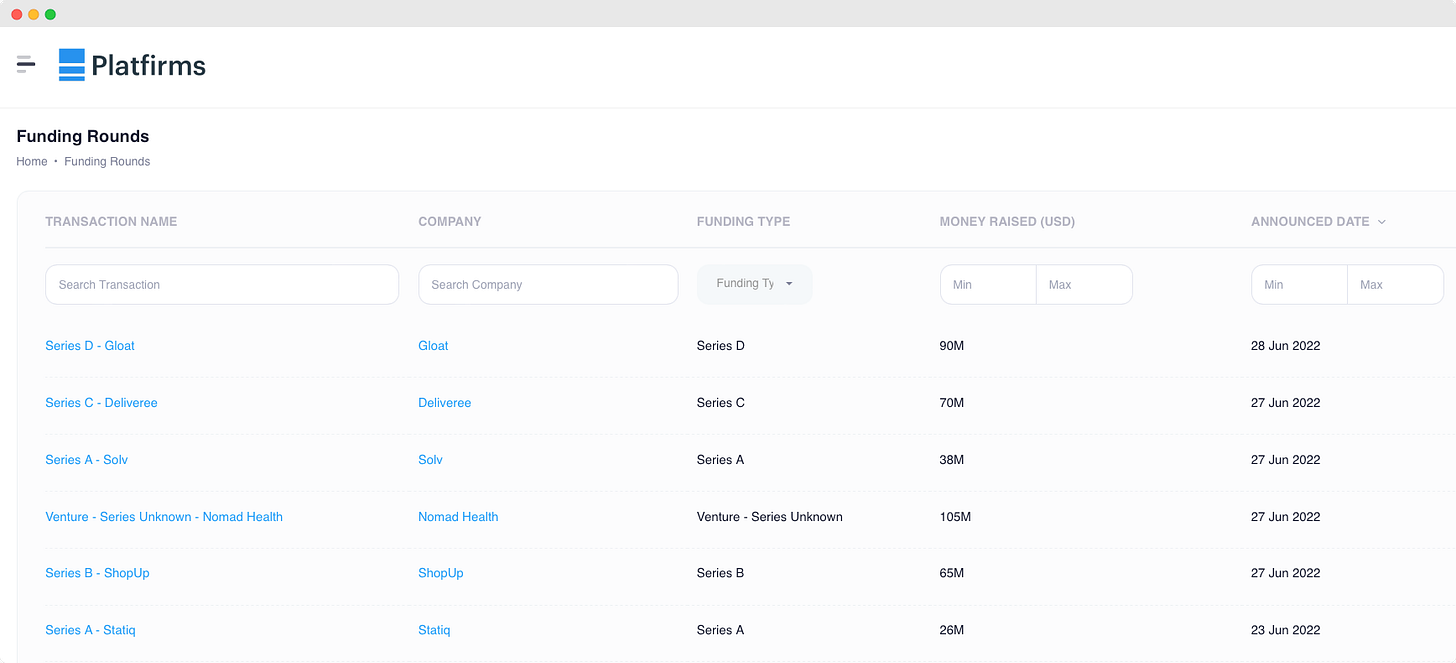Image resolution: width=1456 pixels, height=663 pixels.
Task: Open the Gloat company link
Action: point(433,346)
